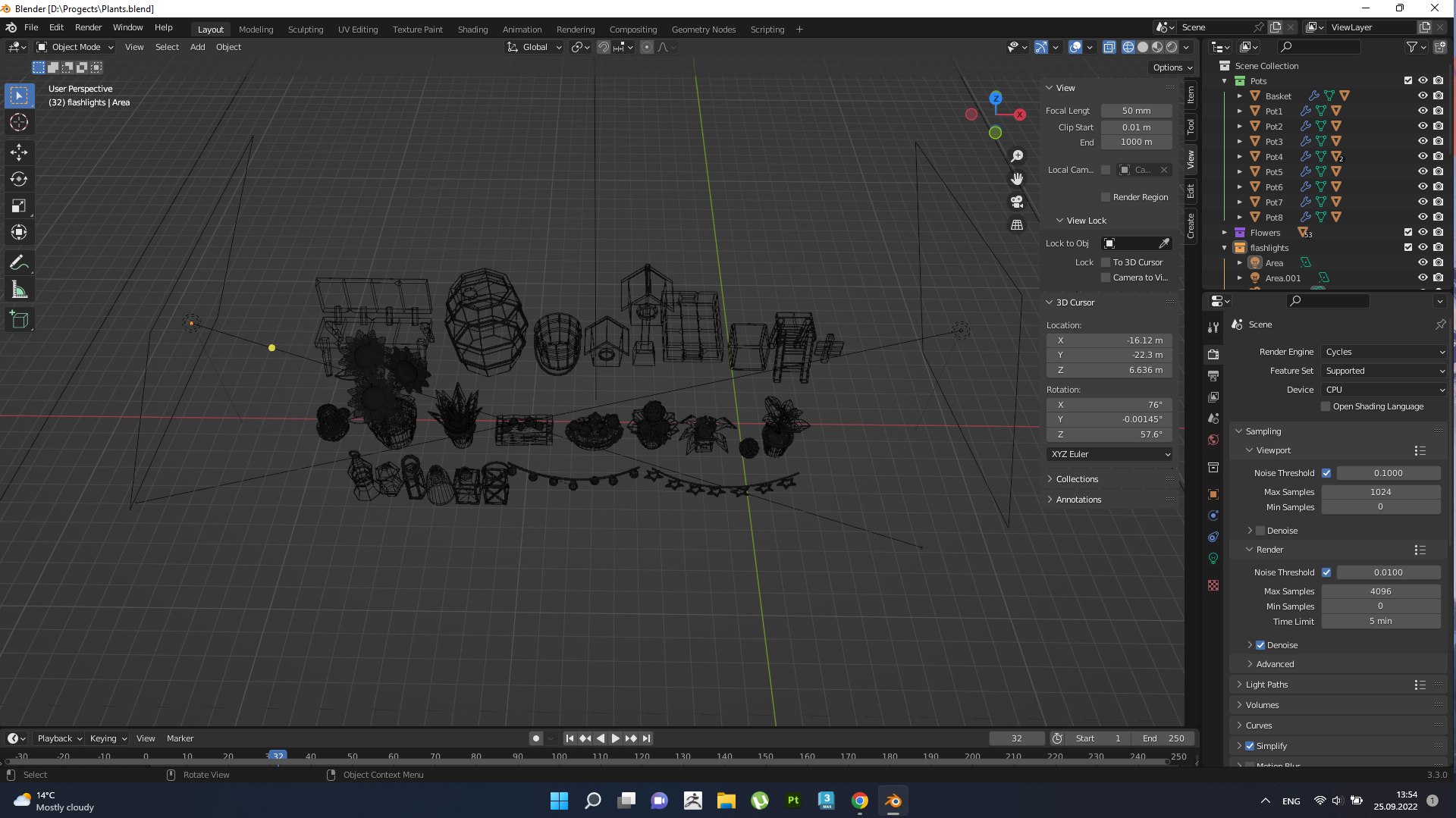The image size is (1456, 818).
Task: Select the Cursor tool in the toolbar
Action: tap(19, 123)
